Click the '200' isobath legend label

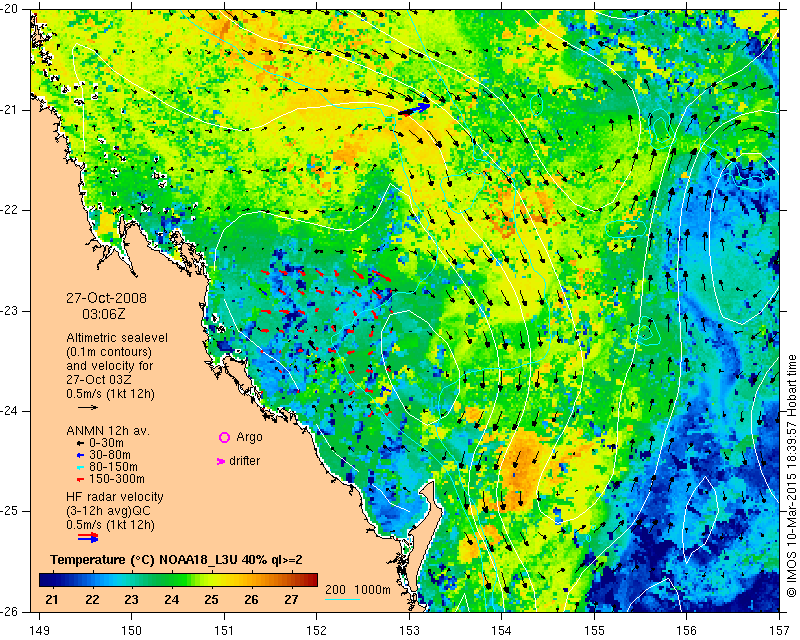335,590
